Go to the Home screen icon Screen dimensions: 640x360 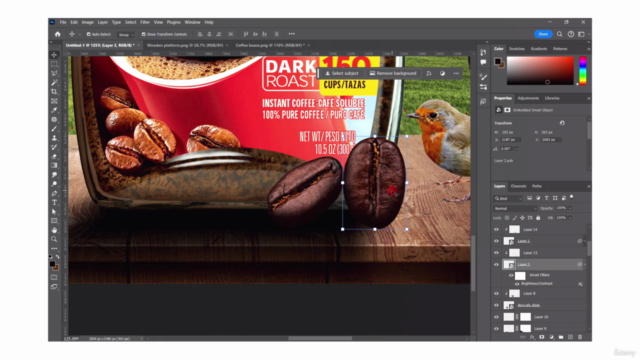pyautogui.click(x=58, y=34)
